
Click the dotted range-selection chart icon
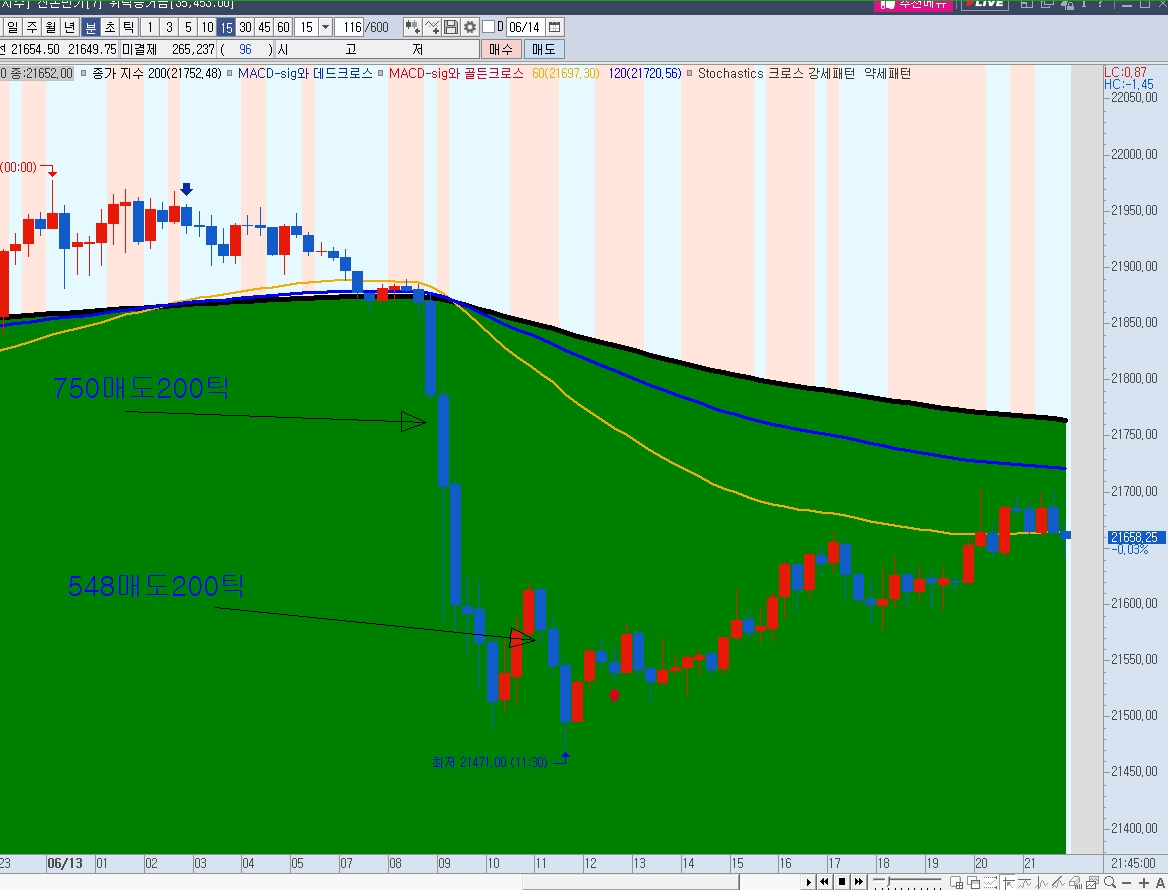(991, 883)
